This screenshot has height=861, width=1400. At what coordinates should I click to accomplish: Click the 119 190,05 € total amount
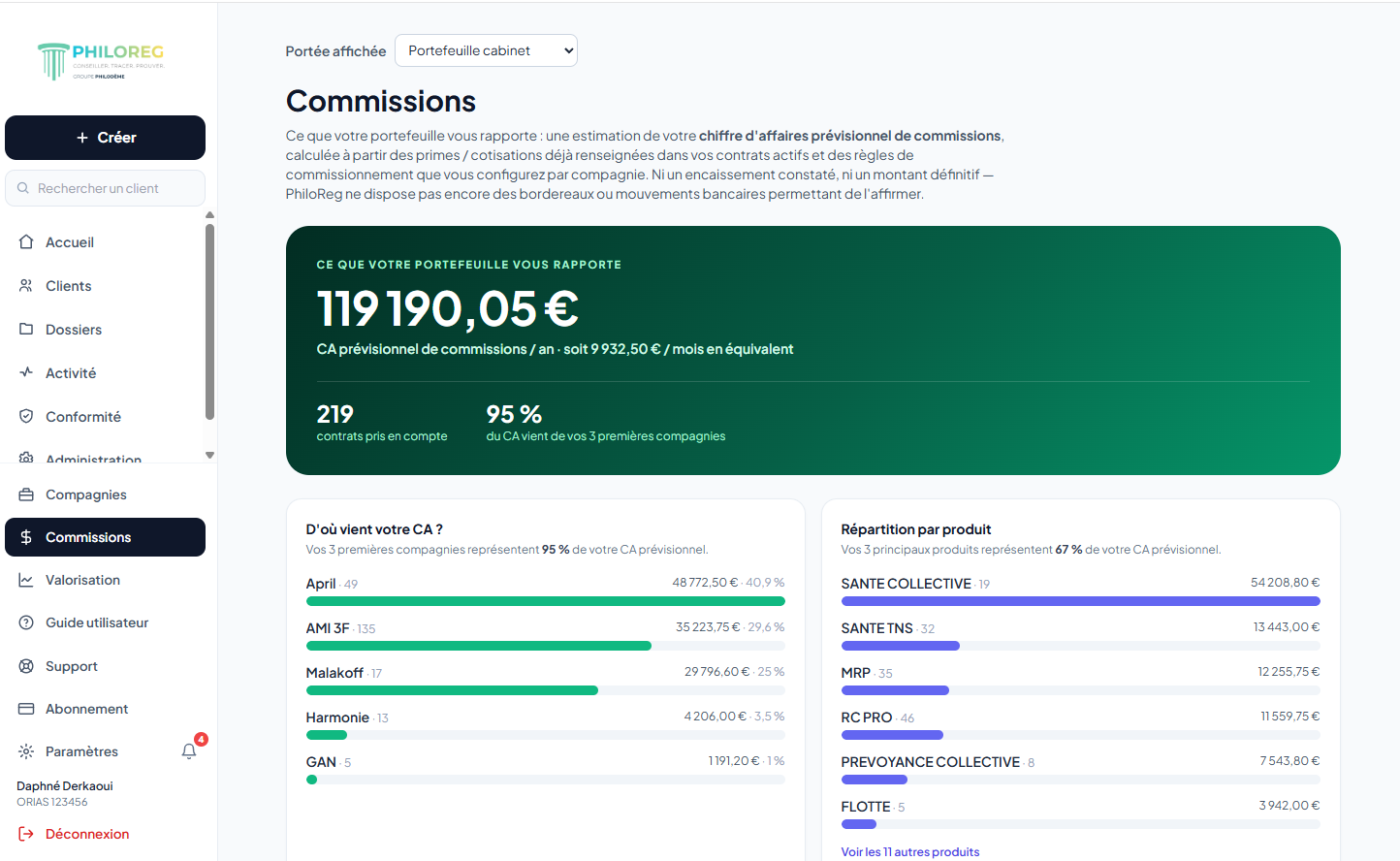(448, 309)
